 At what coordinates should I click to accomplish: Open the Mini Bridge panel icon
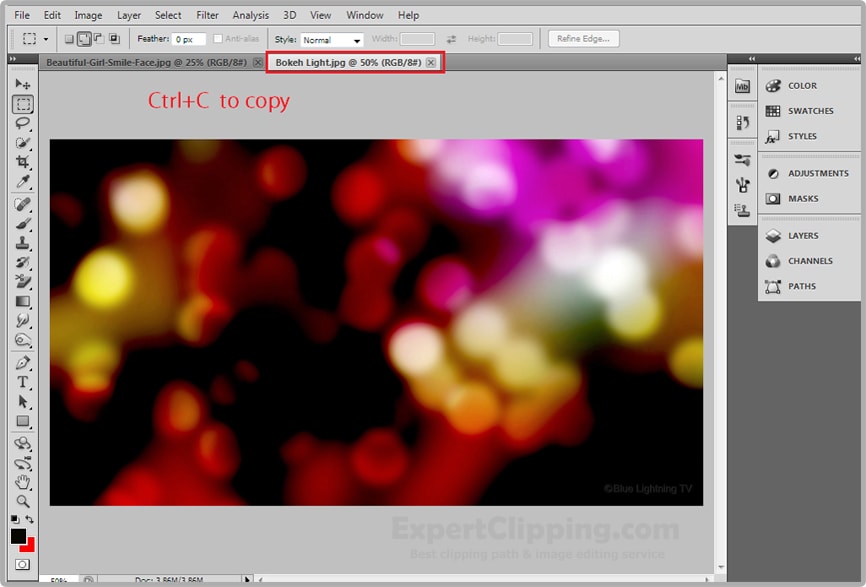pyautogui.click(x=742, y=87)
